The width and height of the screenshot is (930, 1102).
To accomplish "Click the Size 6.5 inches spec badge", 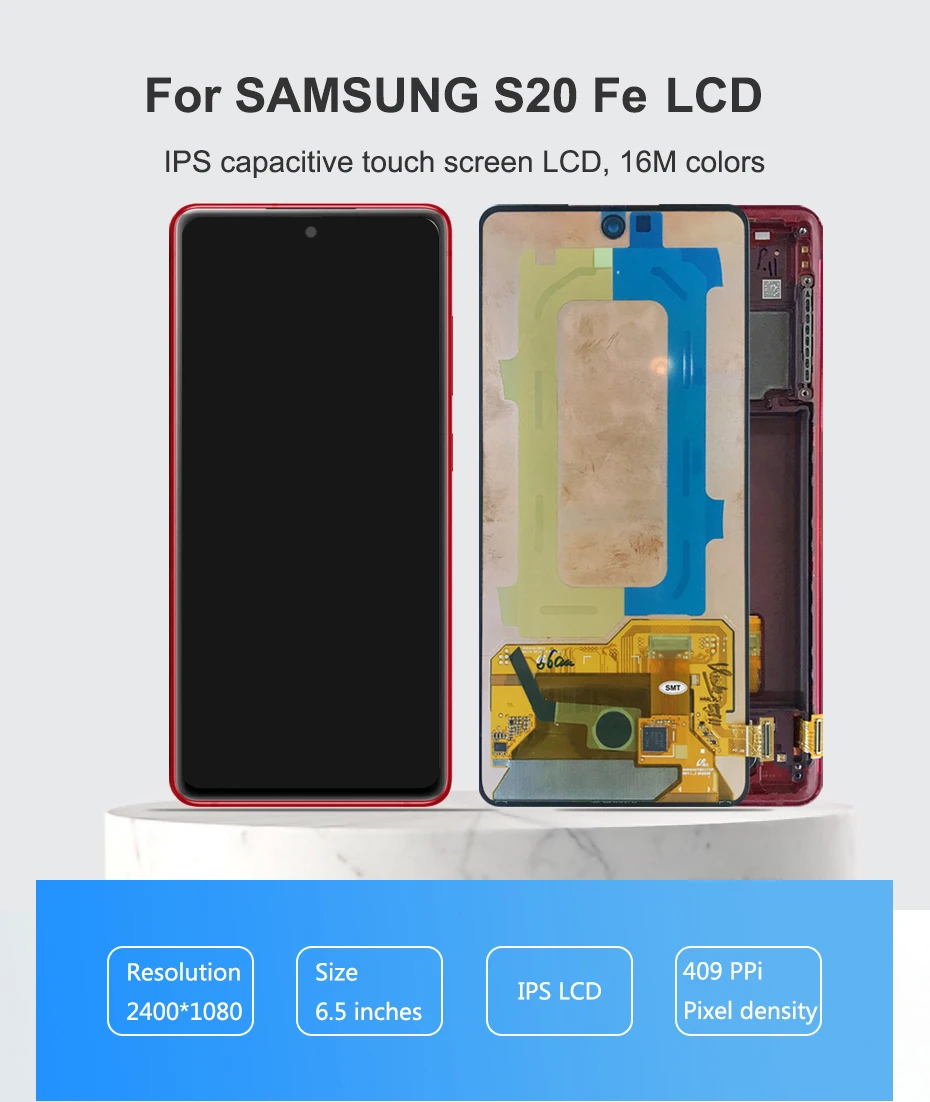I will 369,991.
